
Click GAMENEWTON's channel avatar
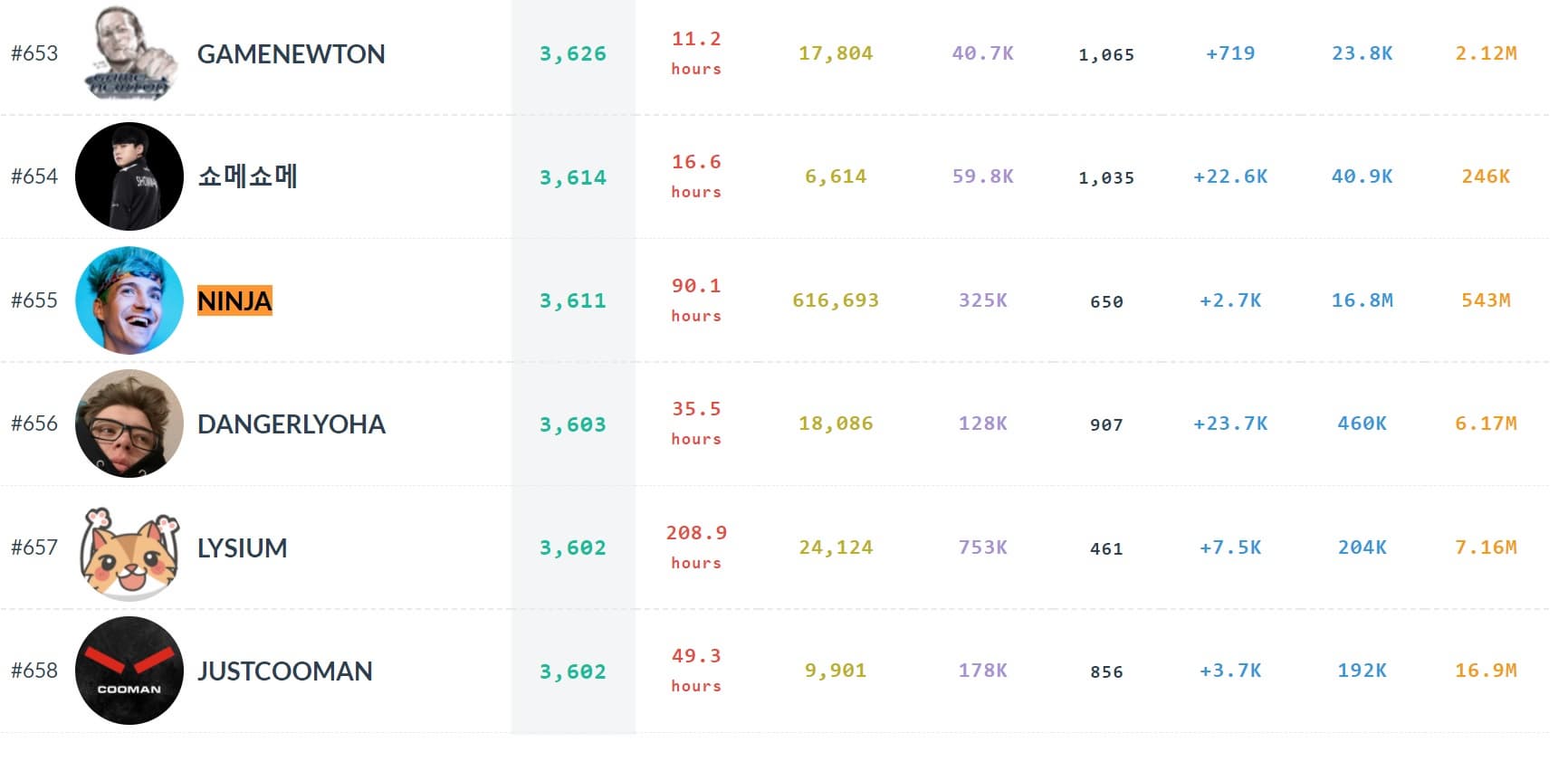(x=129, y=53)
